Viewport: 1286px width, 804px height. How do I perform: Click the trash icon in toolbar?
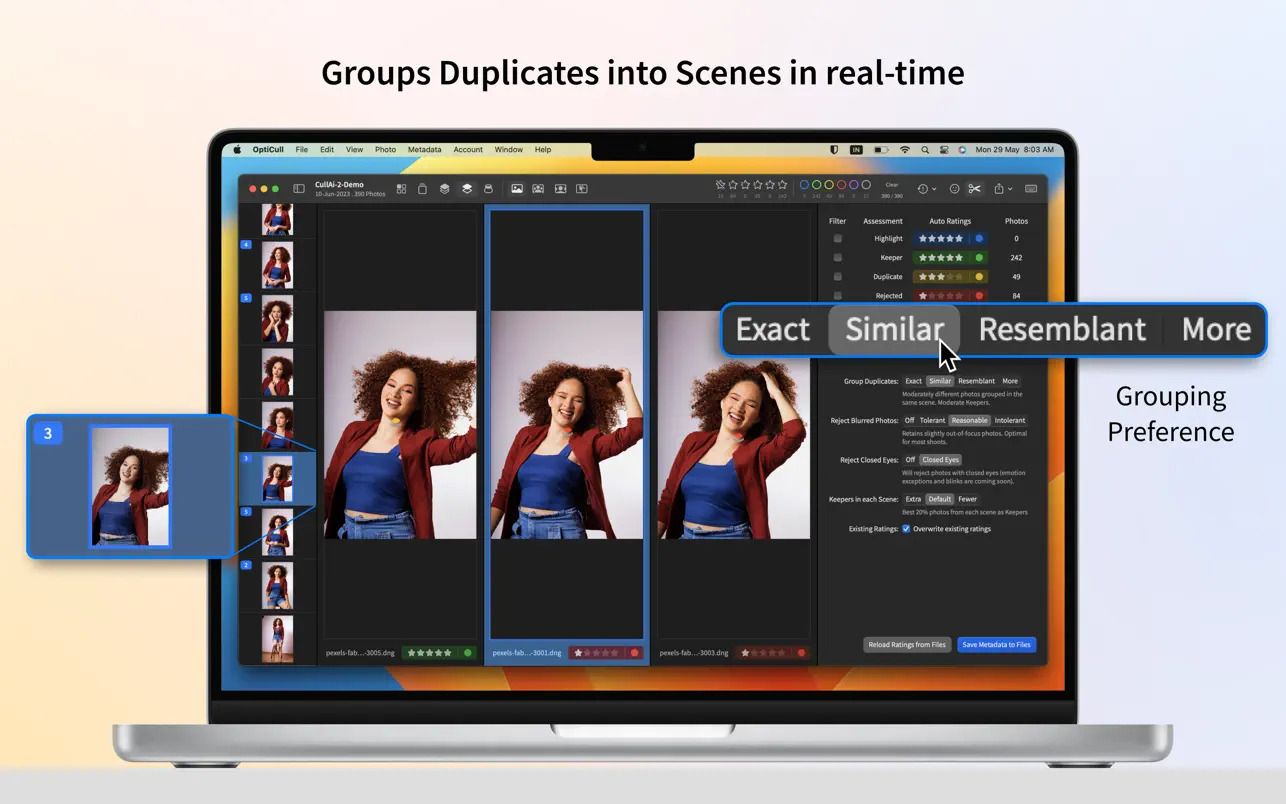tap(422, 189)
